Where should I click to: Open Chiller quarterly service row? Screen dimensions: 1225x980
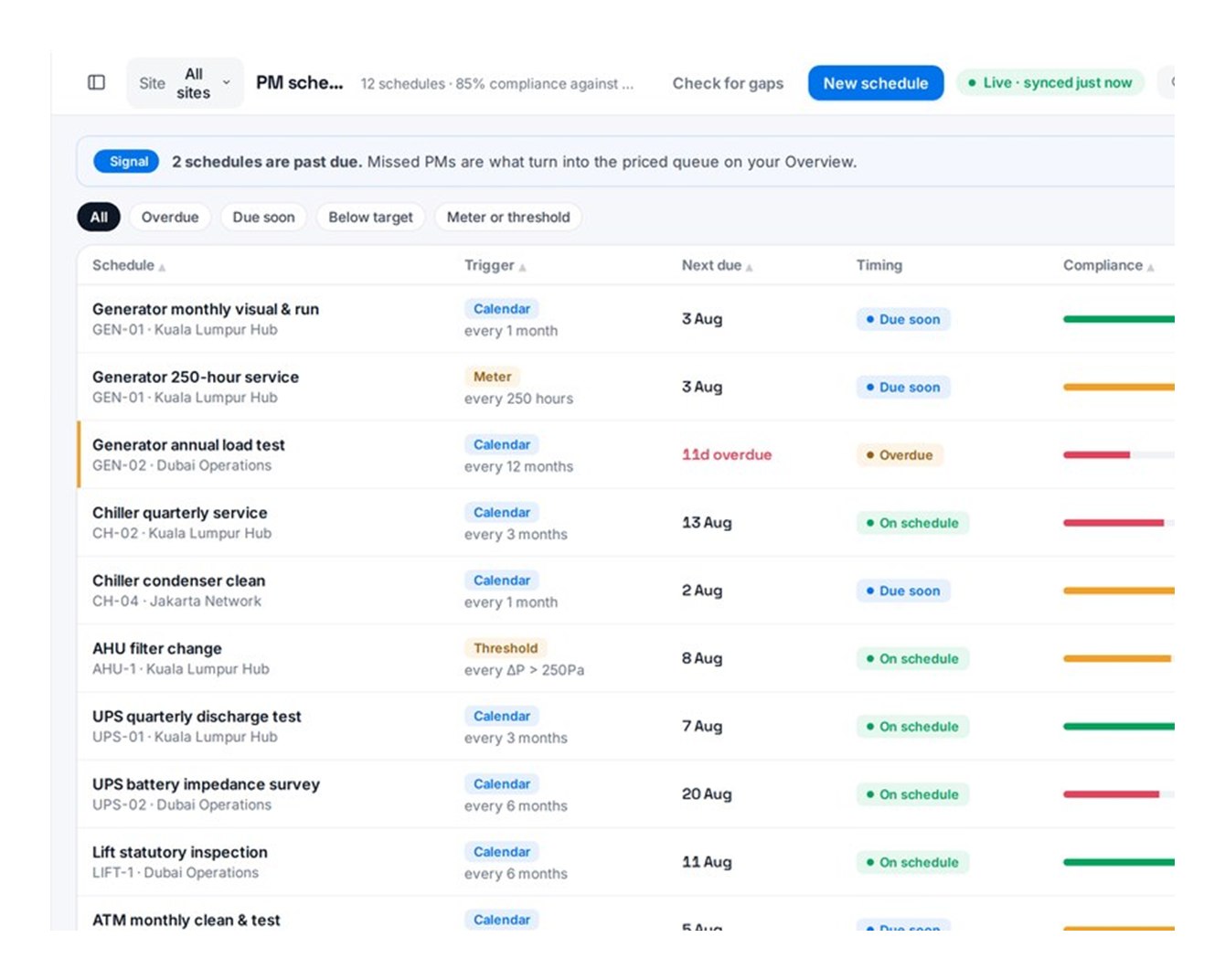tap(625, 522)
